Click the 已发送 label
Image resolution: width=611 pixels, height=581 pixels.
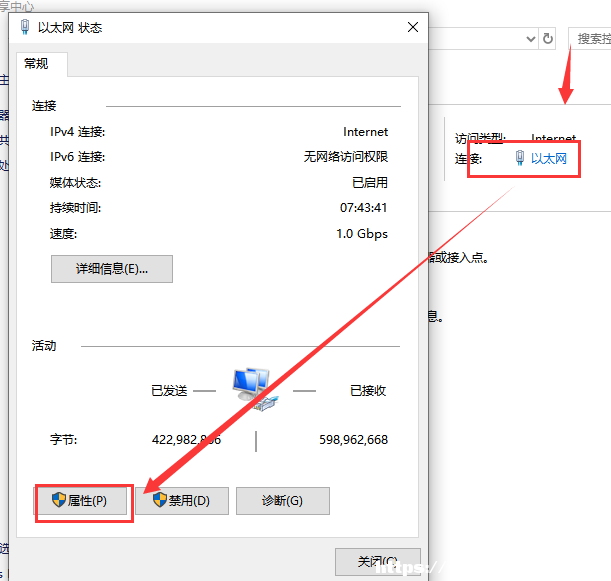pyautogui.click(x=169, y=390)
